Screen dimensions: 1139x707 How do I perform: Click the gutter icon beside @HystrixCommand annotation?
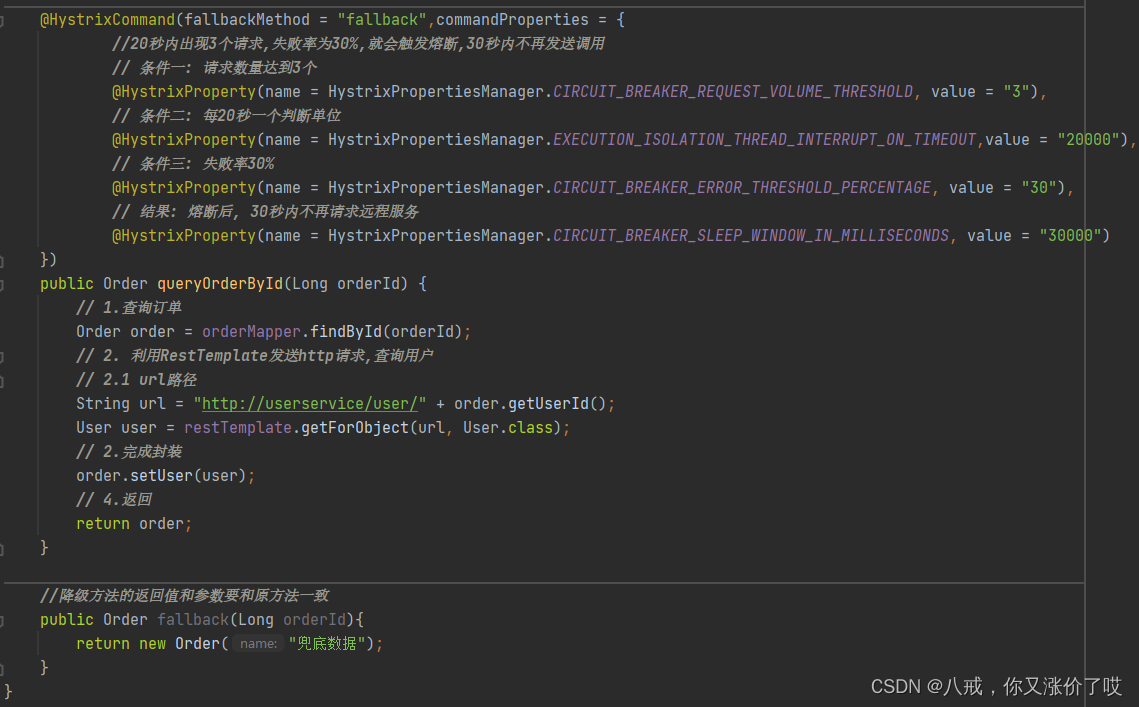6,19
